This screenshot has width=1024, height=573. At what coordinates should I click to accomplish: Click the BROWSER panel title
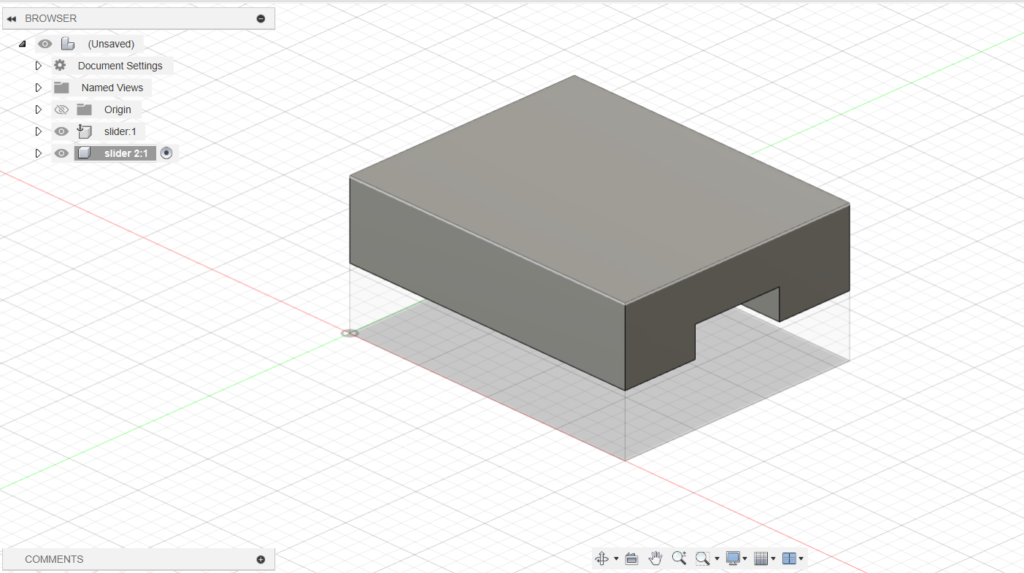point(50,18)
